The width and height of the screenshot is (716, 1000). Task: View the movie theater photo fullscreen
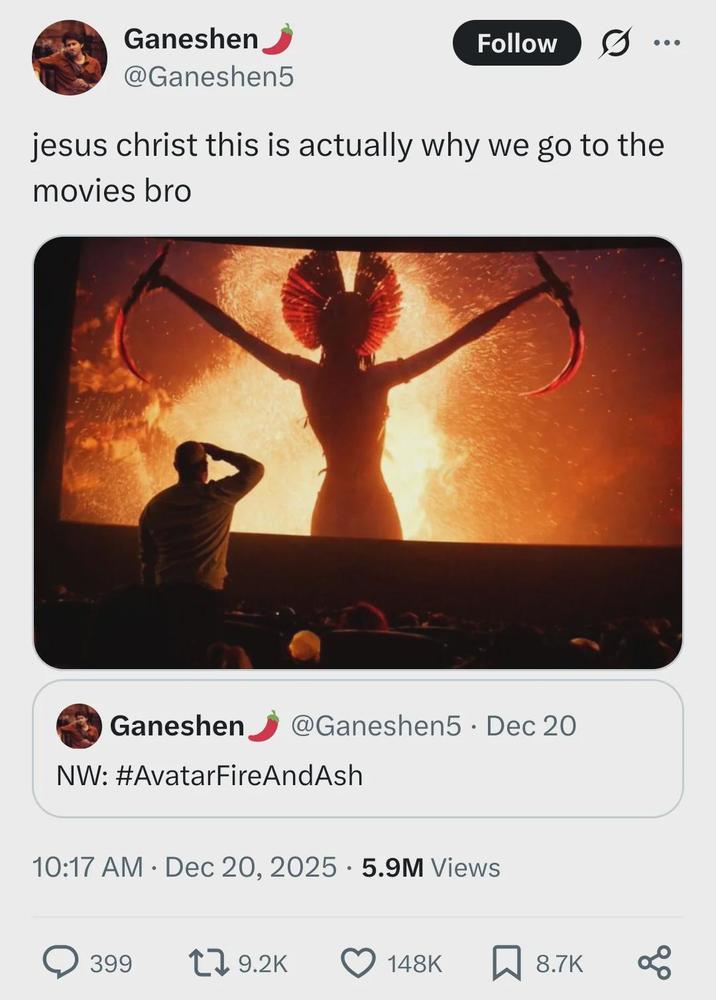358,450
